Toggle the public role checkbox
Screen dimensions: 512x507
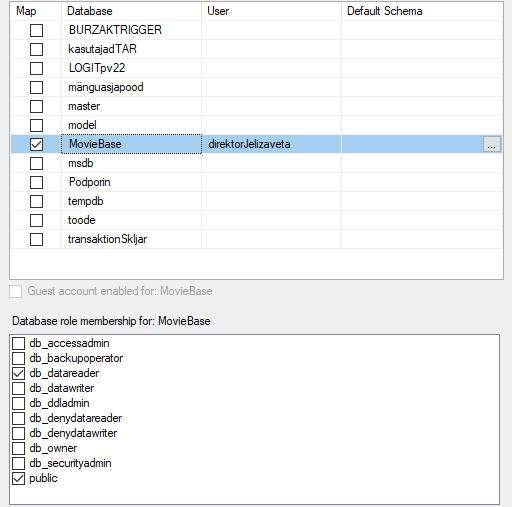[x=18, y=478]
